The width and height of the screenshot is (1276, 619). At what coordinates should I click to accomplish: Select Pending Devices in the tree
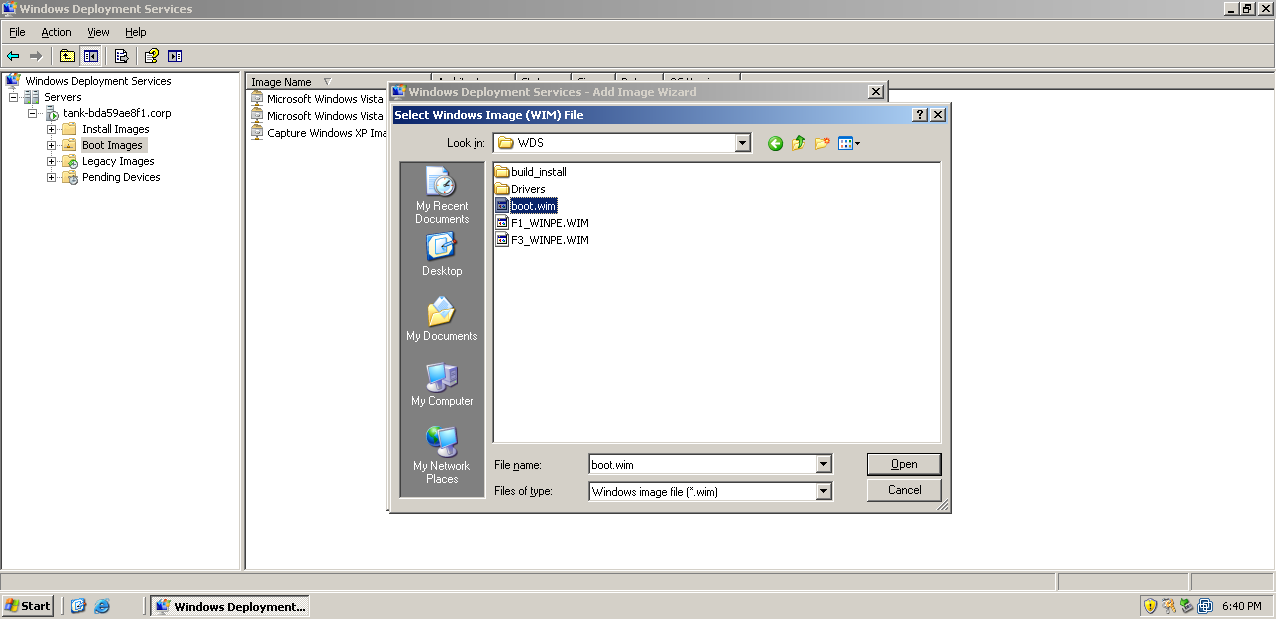pyautogui.click(x=121, y=177)
